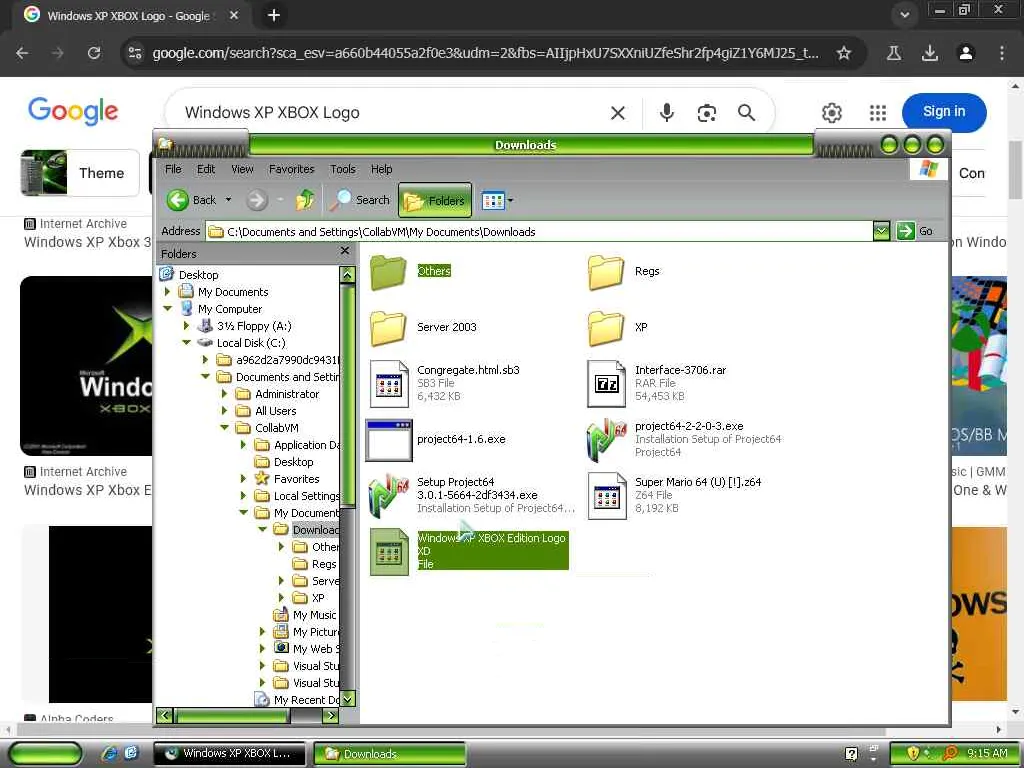Screen dimensions: 1024x768
Task: Open Chrome downloads icon
Action: coord(929,53)
